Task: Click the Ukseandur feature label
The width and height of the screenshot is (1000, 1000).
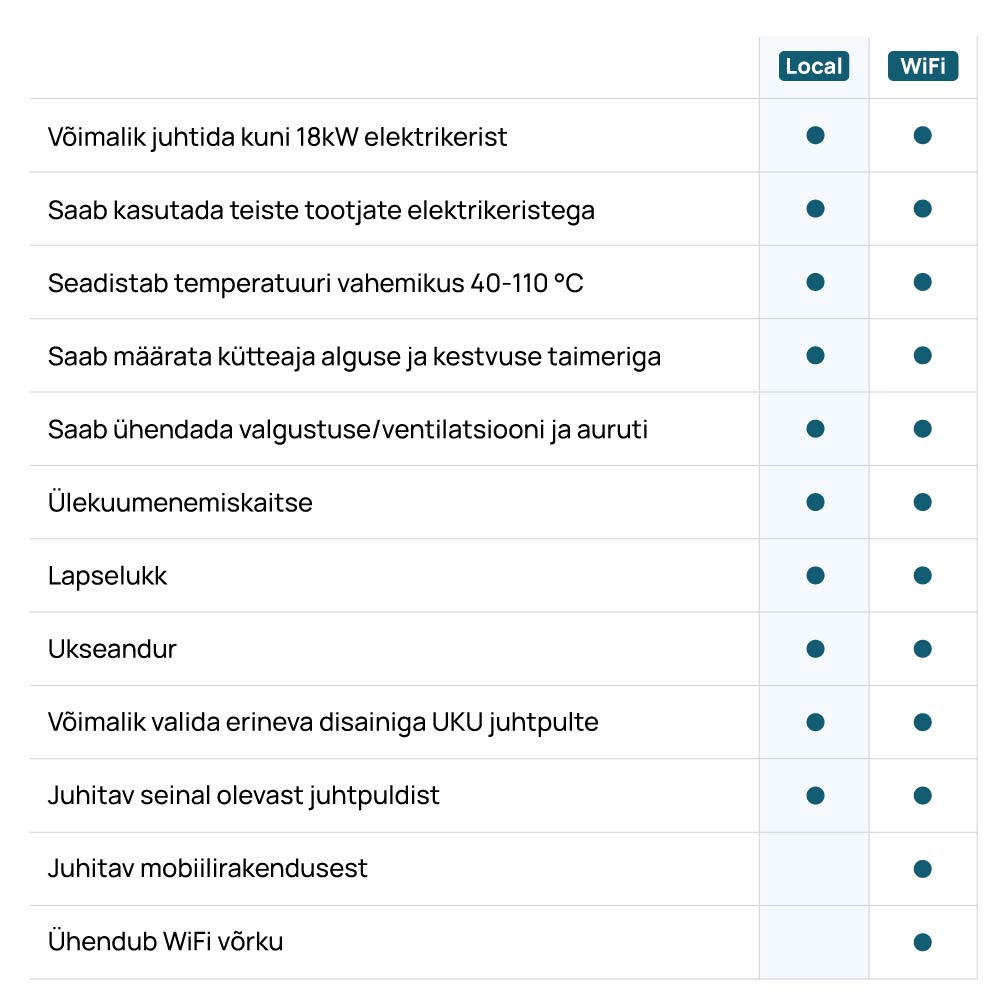Action: coord(112,649)
